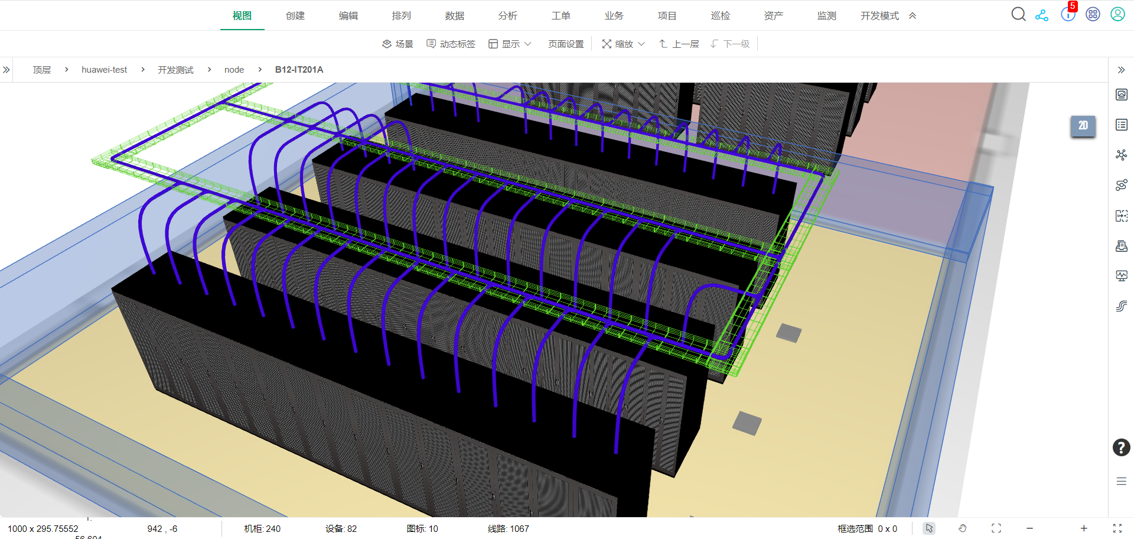Select the 视图 tab
This screenshot has width=1134, height=539.
[x=242, y=16]
